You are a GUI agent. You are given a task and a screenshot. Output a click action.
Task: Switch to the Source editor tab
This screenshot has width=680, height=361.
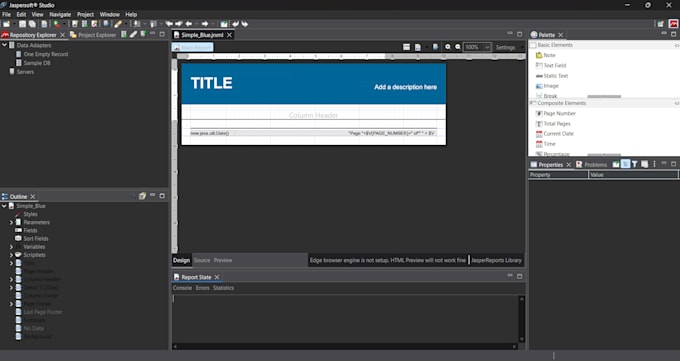(202, 260)
